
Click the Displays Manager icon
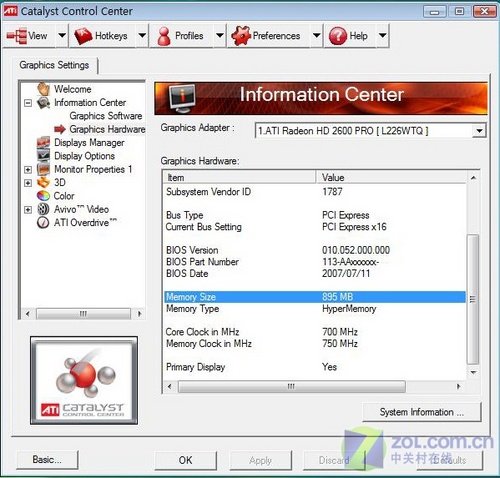[43, 143]
